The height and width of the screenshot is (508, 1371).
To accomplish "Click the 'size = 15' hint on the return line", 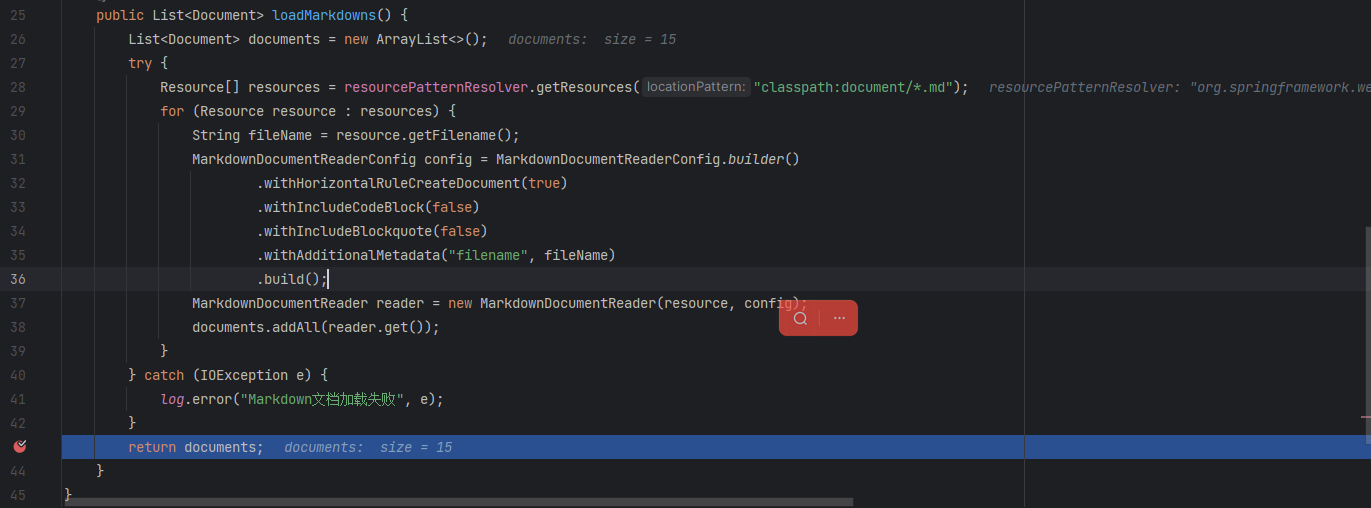I will pos(416,447).
